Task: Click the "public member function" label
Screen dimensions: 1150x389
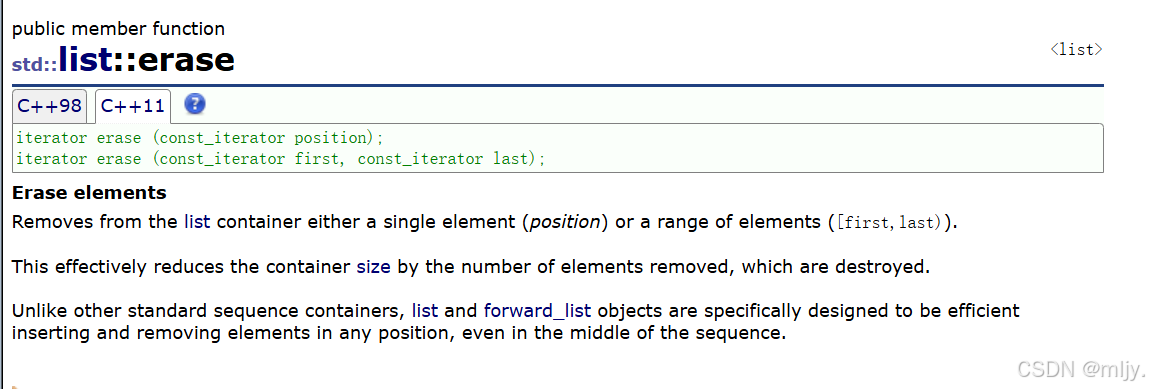Action: coord(119,29)
